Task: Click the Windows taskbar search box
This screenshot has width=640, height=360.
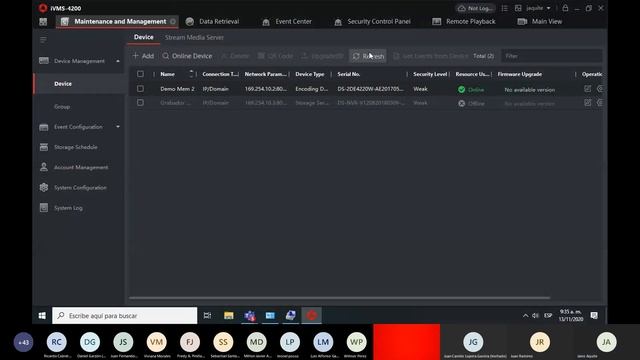Action: (x=124, y=316)
